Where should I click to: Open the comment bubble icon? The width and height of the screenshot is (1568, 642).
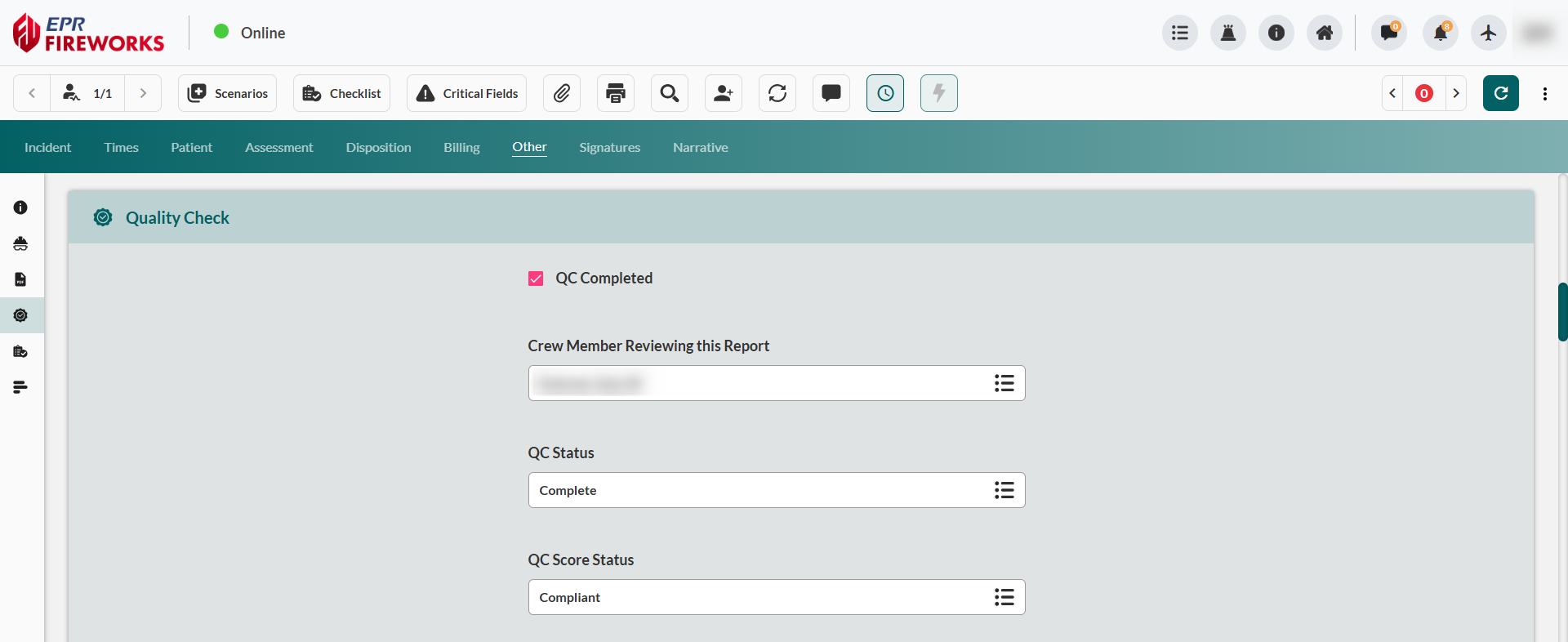pyautogui.click(x=831, y=93)
